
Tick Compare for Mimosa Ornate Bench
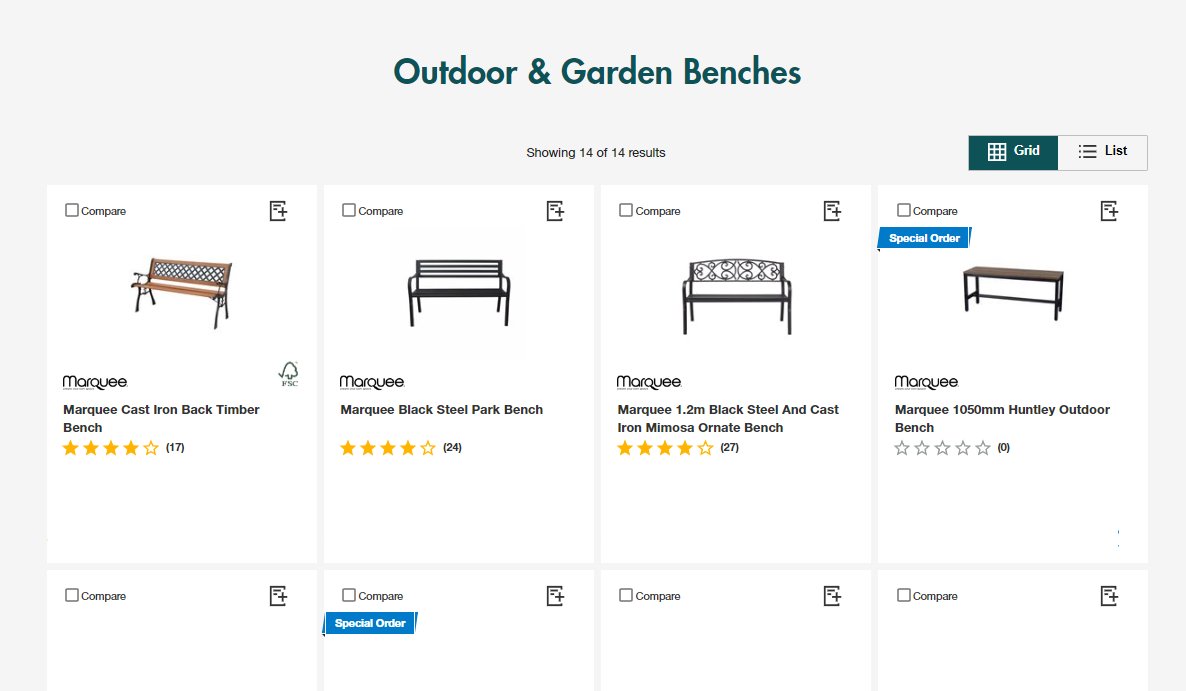click(626, 210)
